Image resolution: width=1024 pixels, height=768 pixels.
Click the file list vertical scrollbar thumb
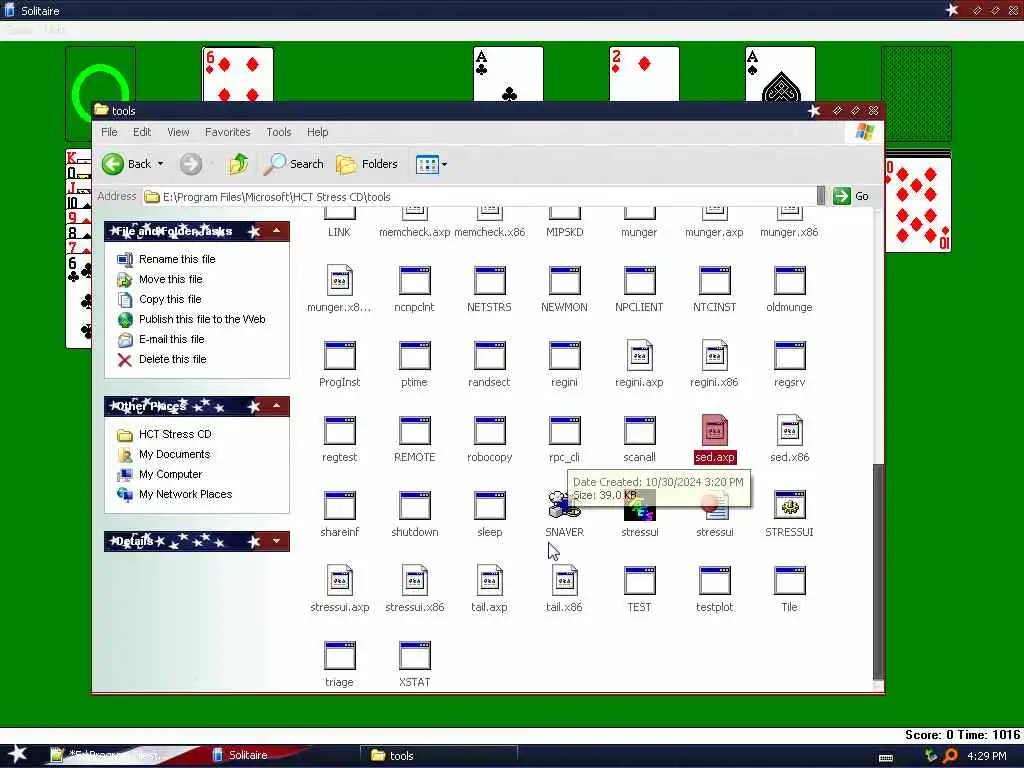[x=878, y=572]
